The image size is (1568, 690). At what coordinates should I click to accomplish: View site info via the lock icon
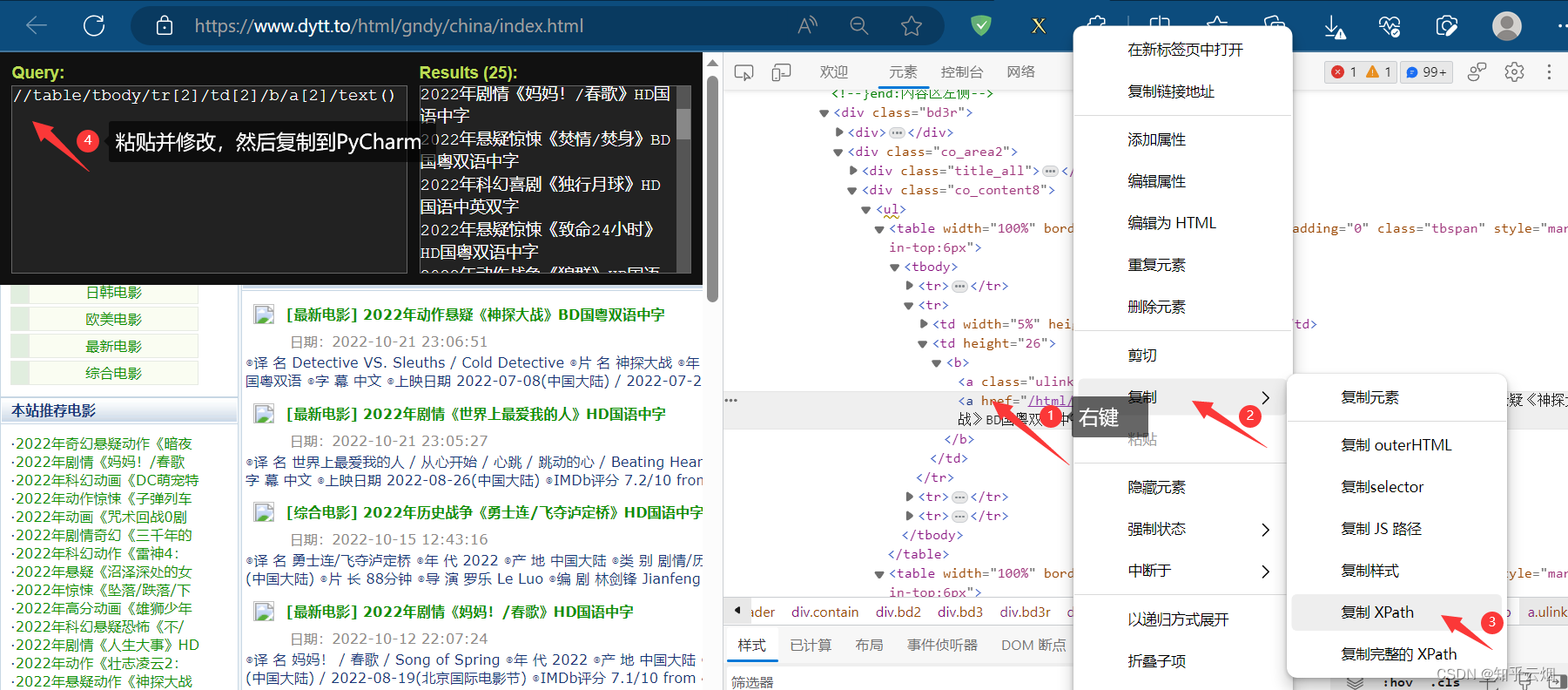click(x=165, y=25)
